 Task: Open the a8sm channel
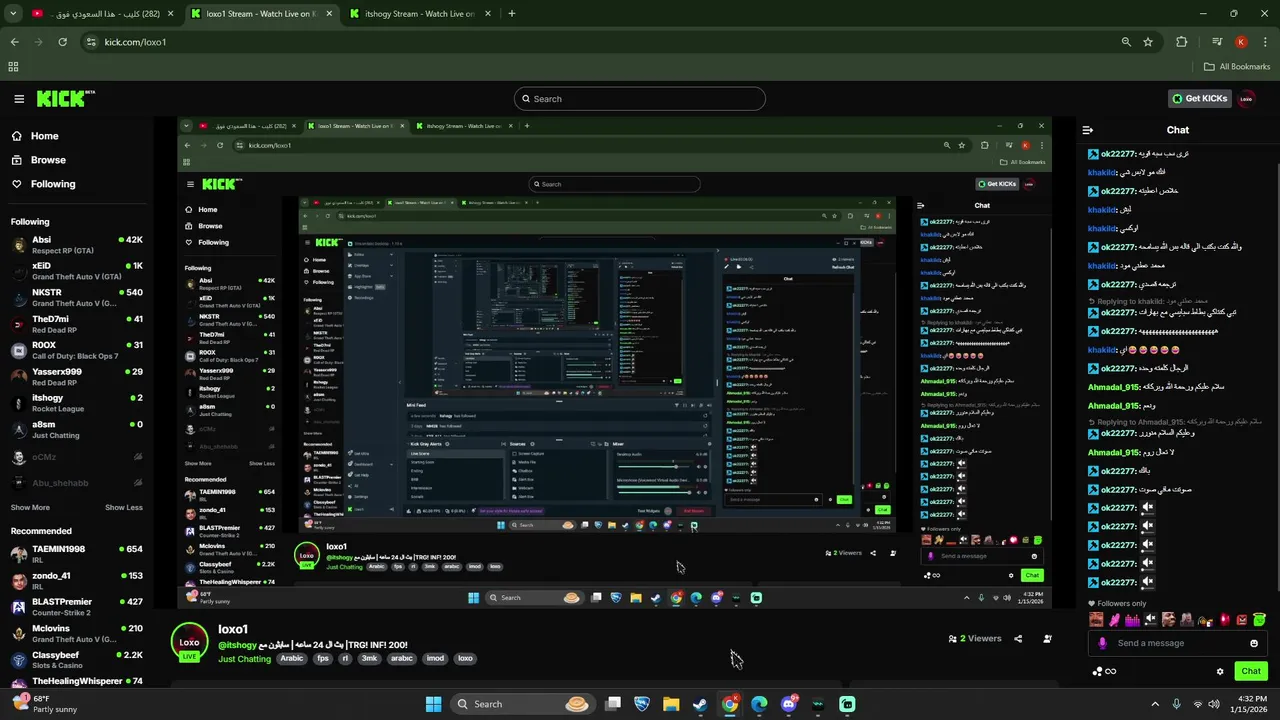coord(76,429)
